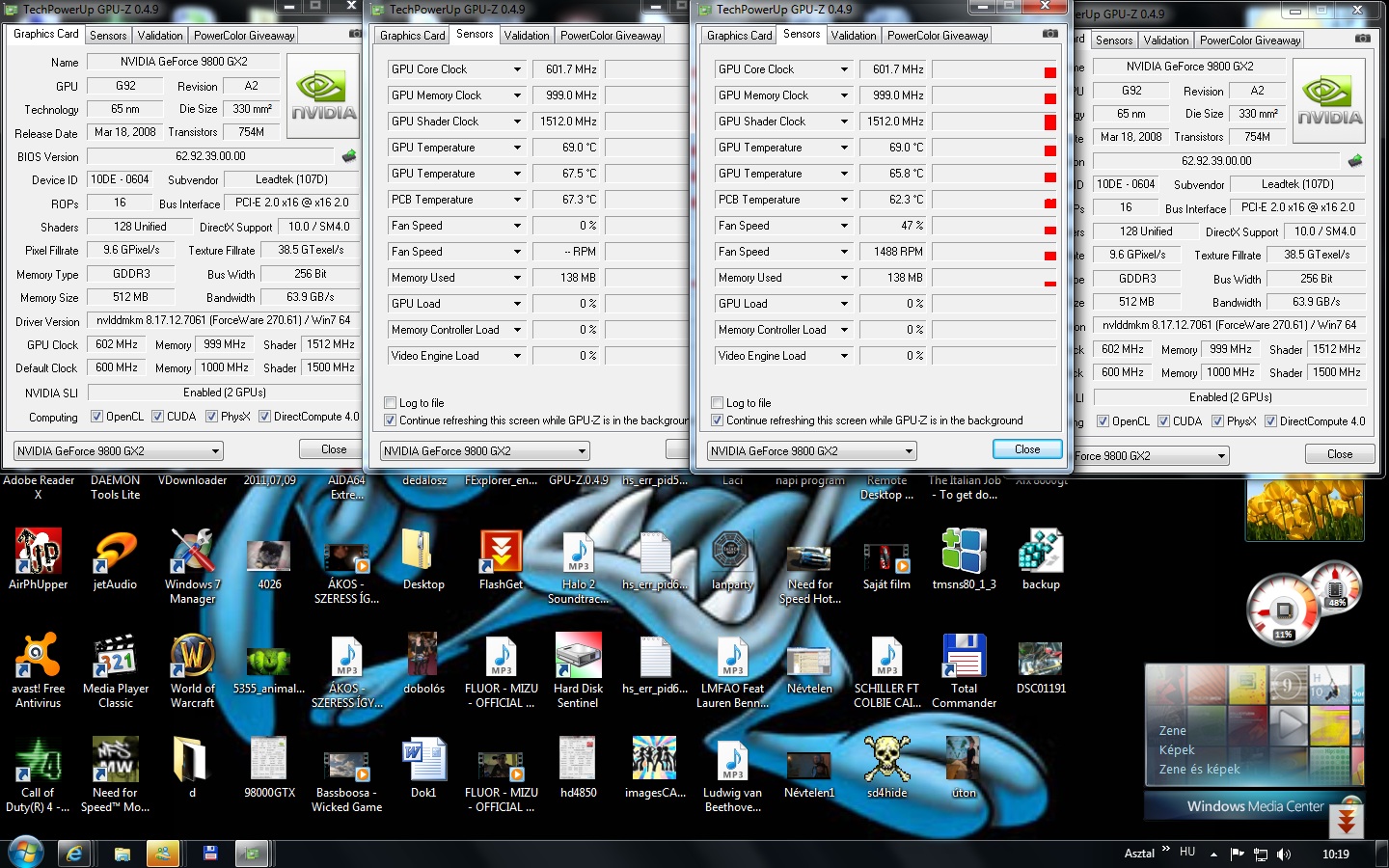Open the Halo 2 Soundtrack MP3 file
1389x868 pixels.
tap(578, 567)
